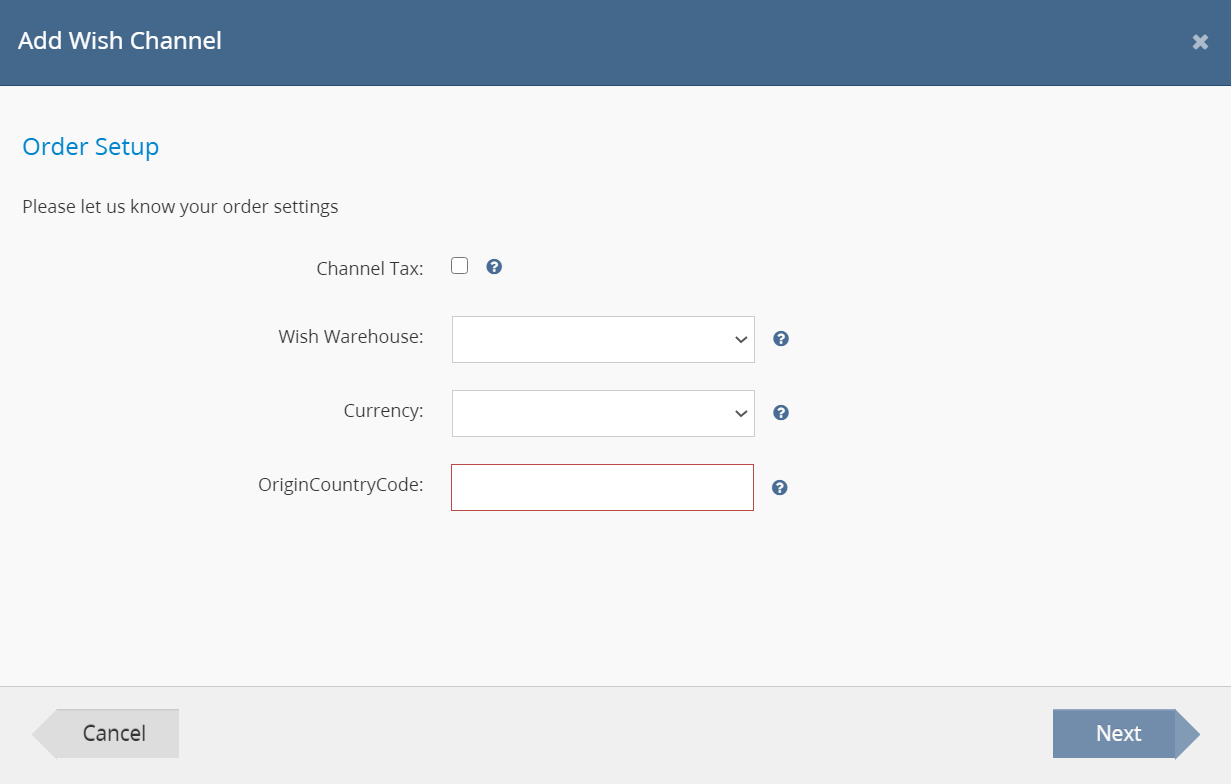The width and height of the screenshot is (1231, 784).
Task: Open the Currency help tooltip icon
Action: click(x=781, y=413)
